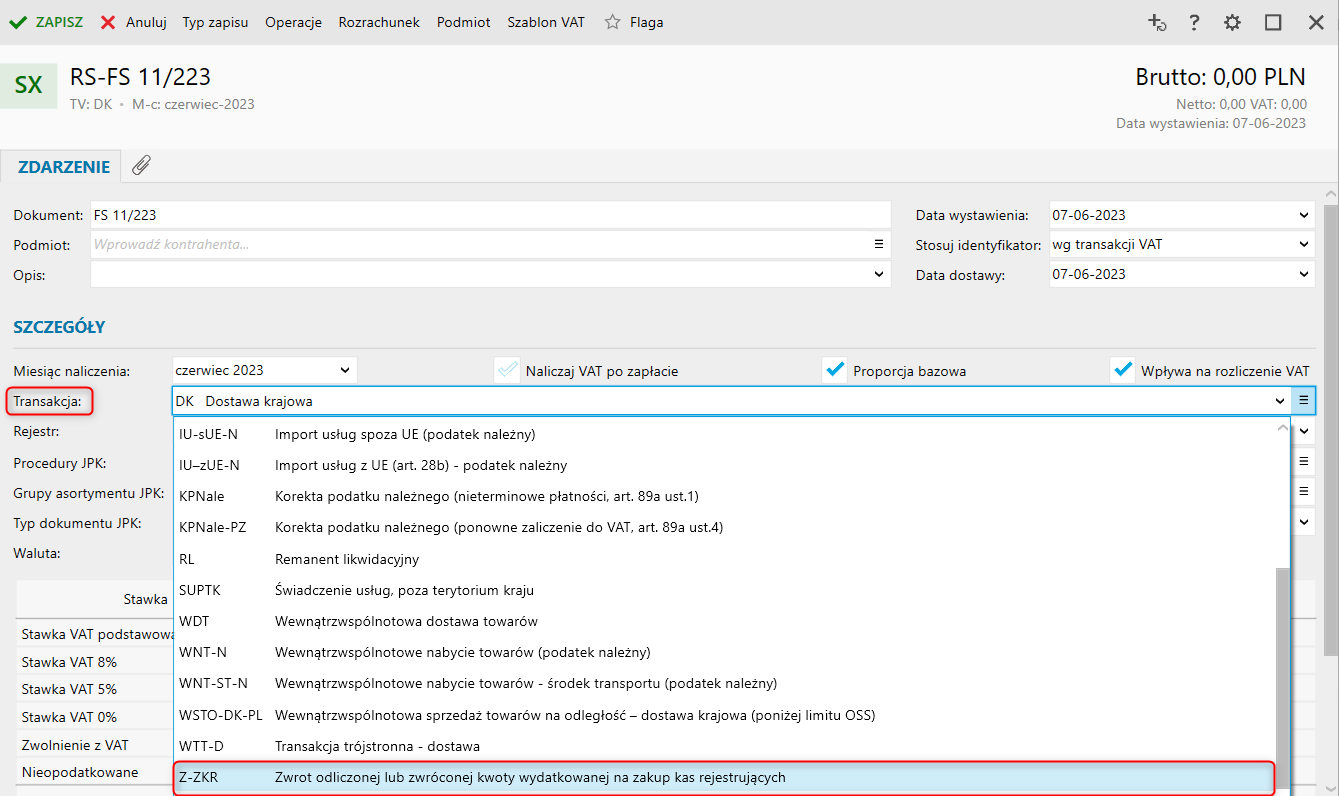
Task: Select WSTO-DK-PL sprzedaż na odległość option
Action: (x=724, y=715)
